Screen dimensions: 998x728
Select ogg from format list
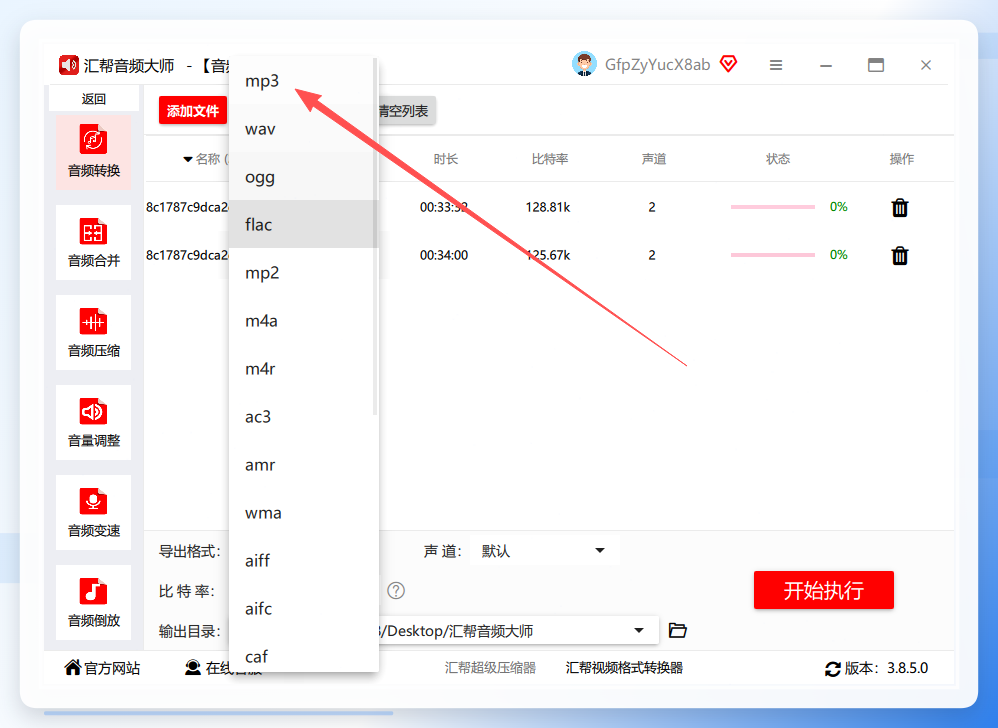pyautogui.click(x=303, y=176)
